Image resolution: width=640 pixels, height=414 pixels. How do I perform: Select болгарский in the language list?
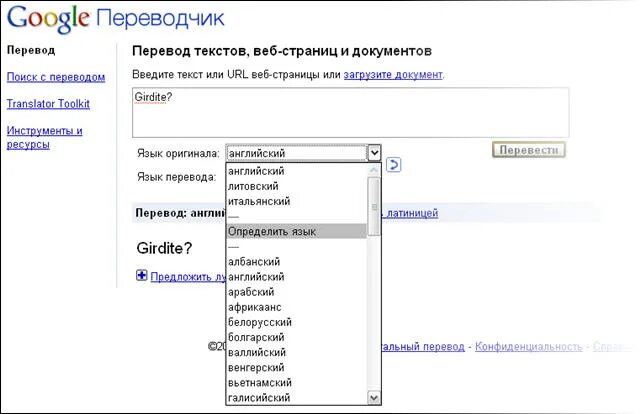coord(296,337)
